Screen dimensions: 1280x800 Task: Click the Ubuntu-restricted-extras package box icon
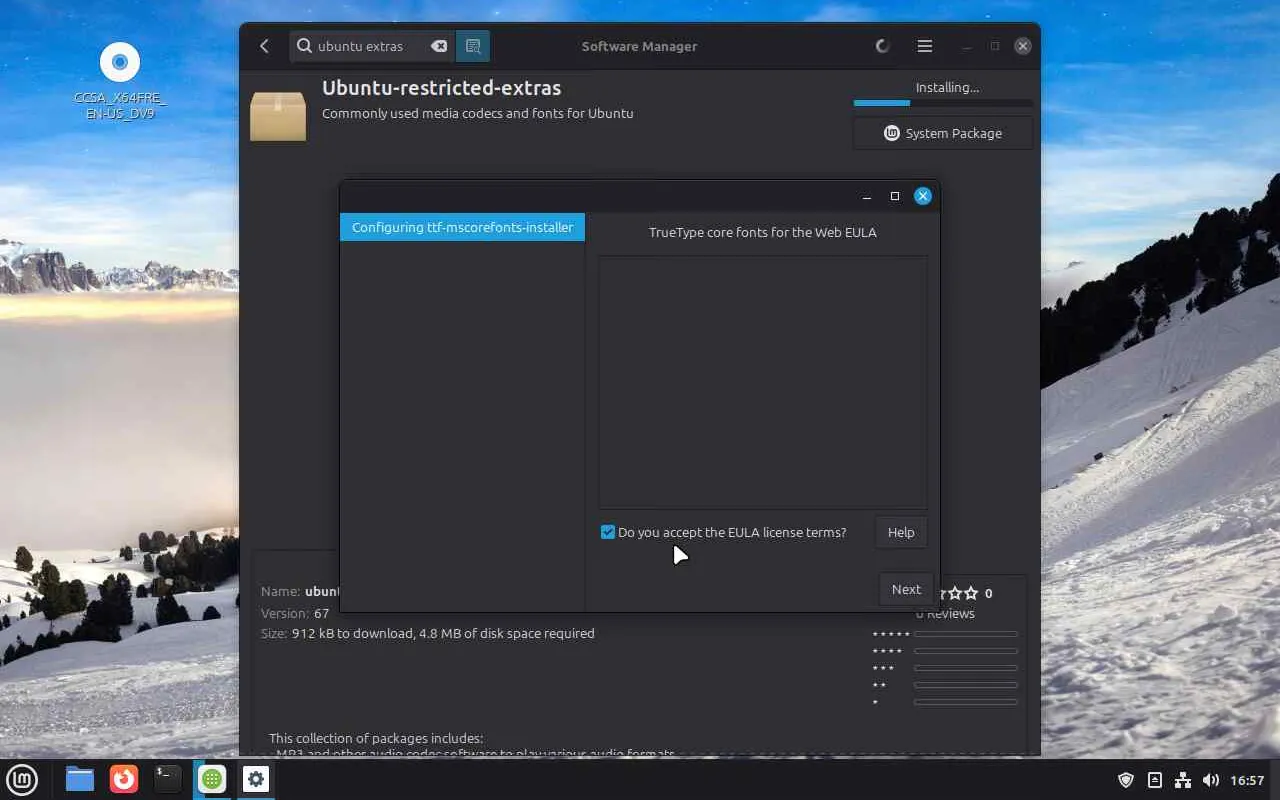click(278, 115)
